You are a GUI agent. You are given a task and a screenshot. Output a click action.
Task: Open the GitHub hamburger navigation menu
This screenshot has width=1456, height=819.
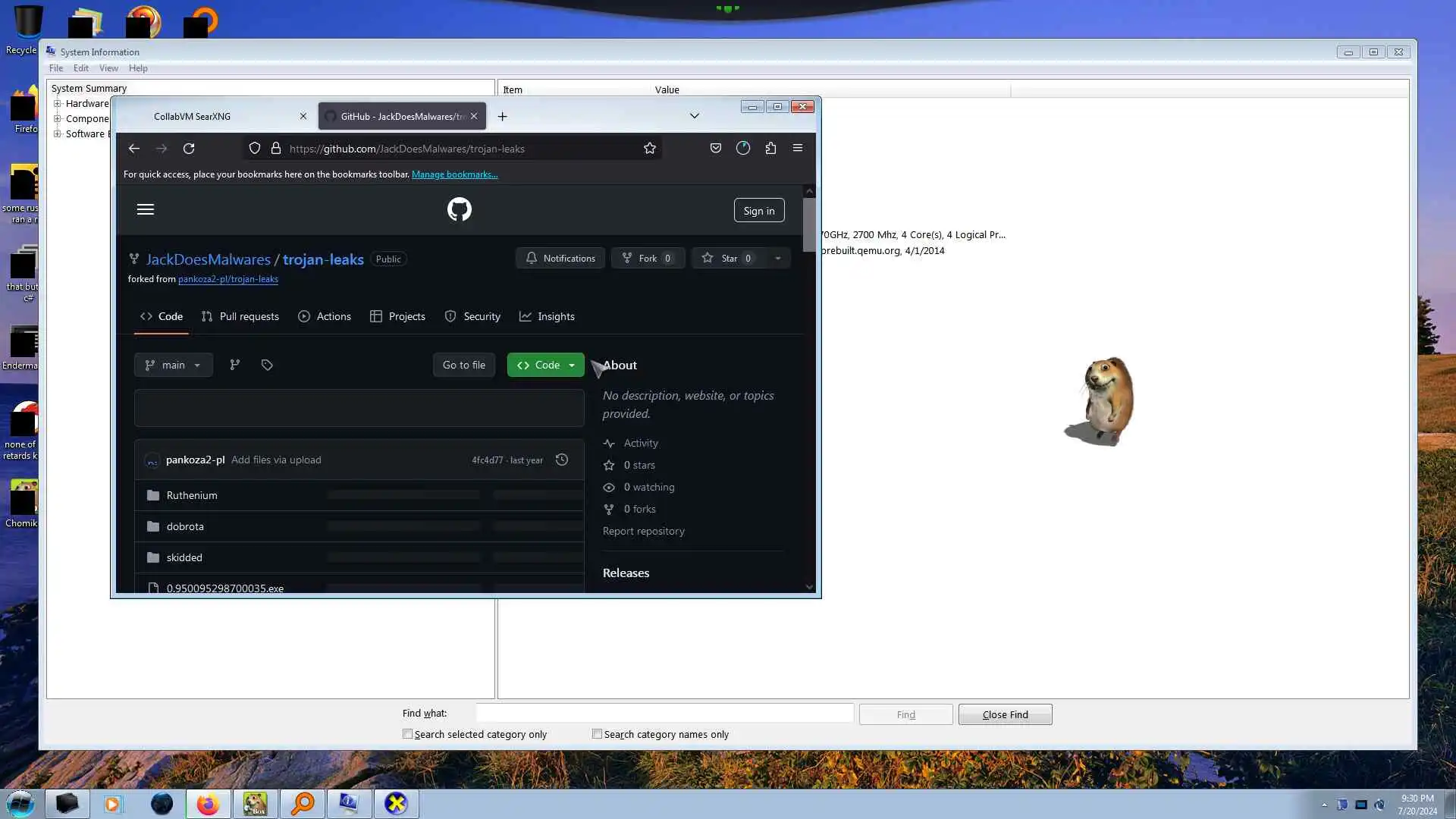click(146, 209)
